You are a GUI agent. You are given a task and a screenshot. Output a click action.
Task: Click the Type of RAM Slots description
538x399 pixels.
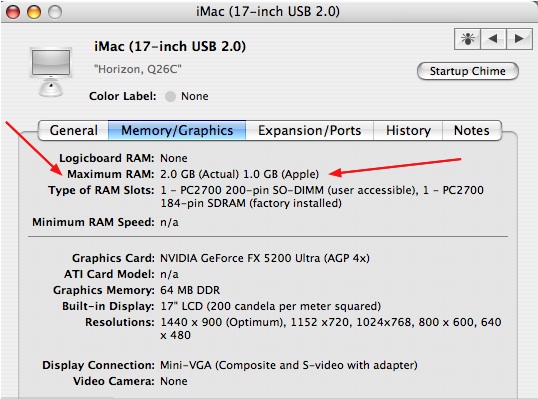coord(322,197)
